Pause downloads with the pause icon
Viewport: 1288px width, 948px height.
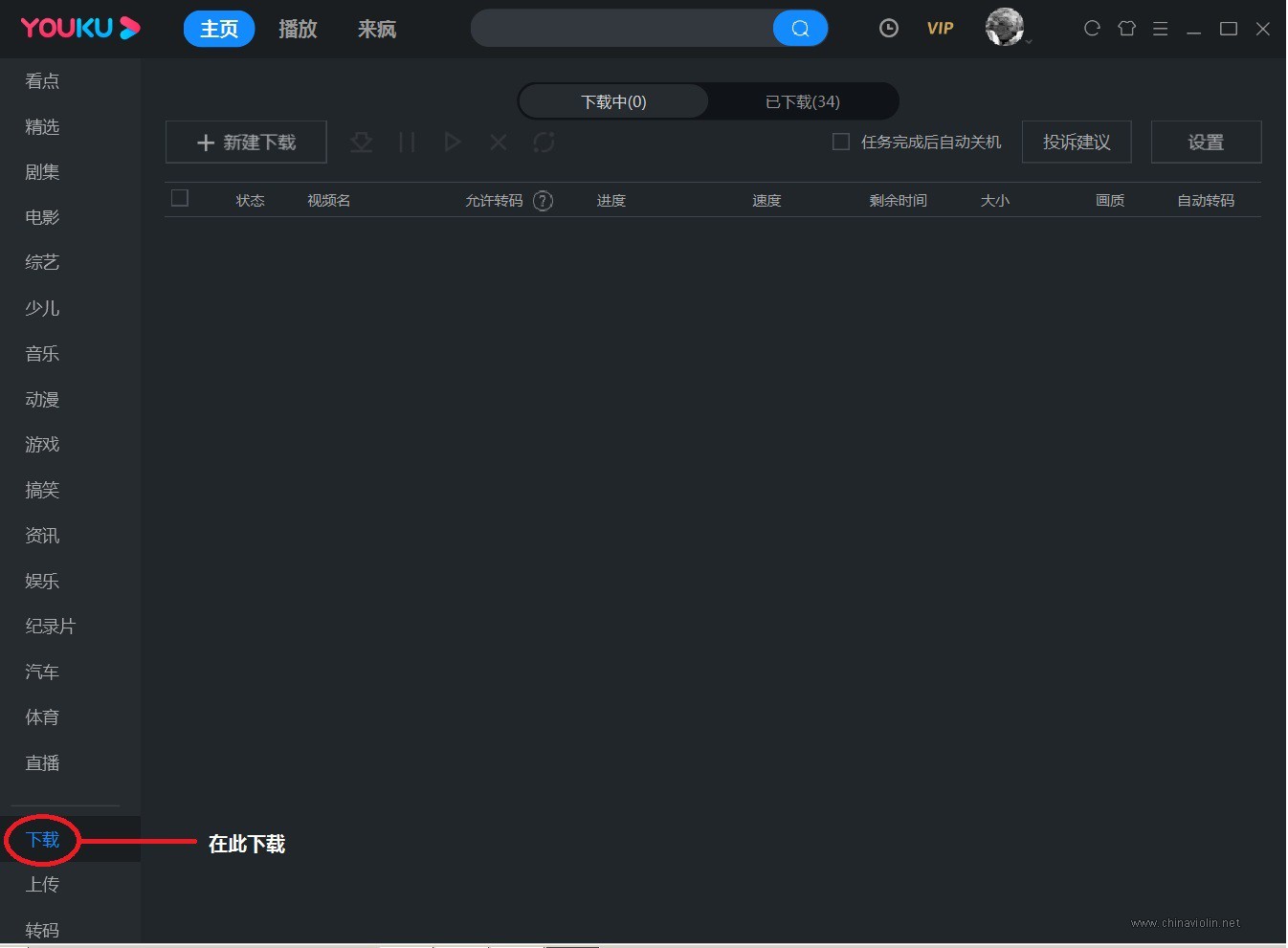coord(407,143)
